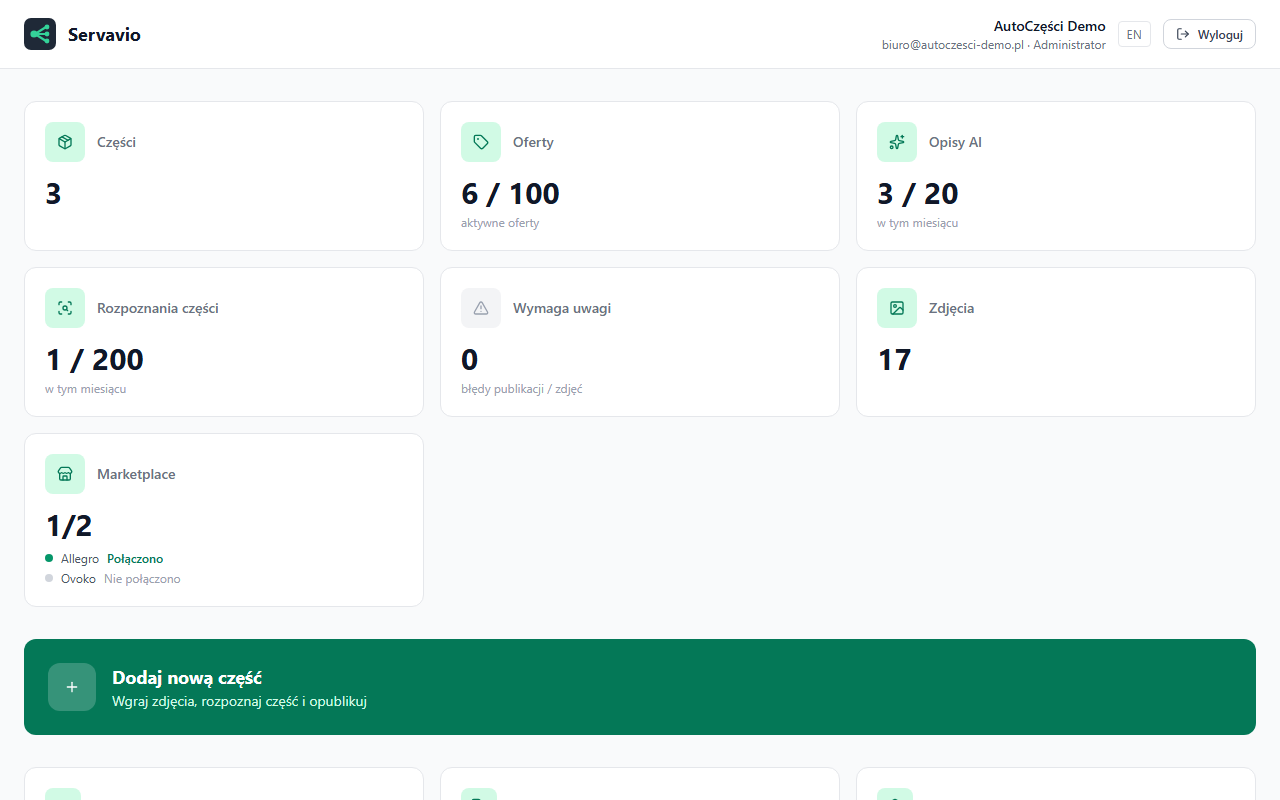The width and height of the screenshot is (1280, 800).
Task: Log out with the Wyloguj button
Action: (1209, 34)
